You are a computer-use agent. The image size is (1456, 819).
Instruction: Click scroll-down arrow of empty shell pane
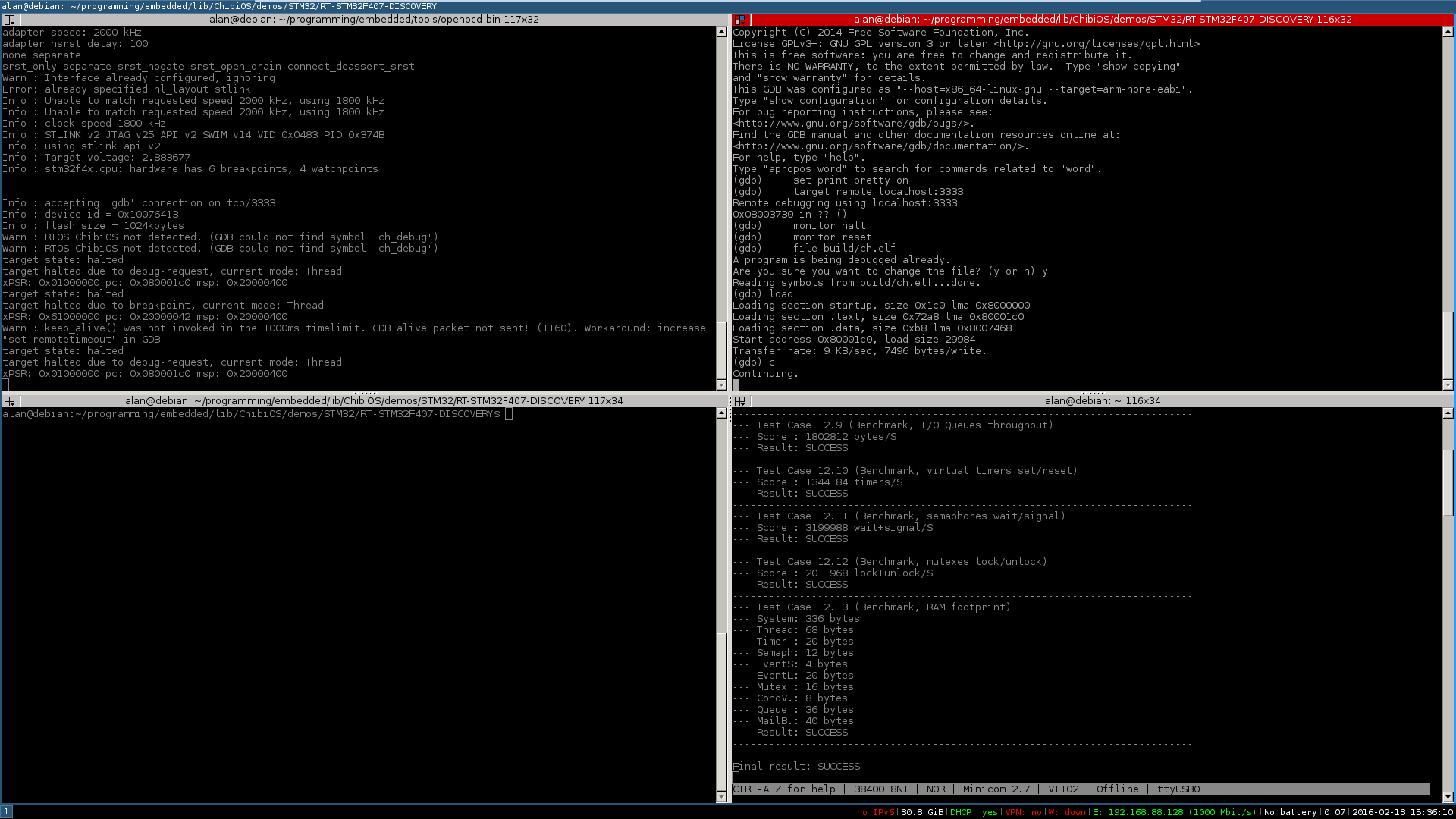tap(721, 796)
